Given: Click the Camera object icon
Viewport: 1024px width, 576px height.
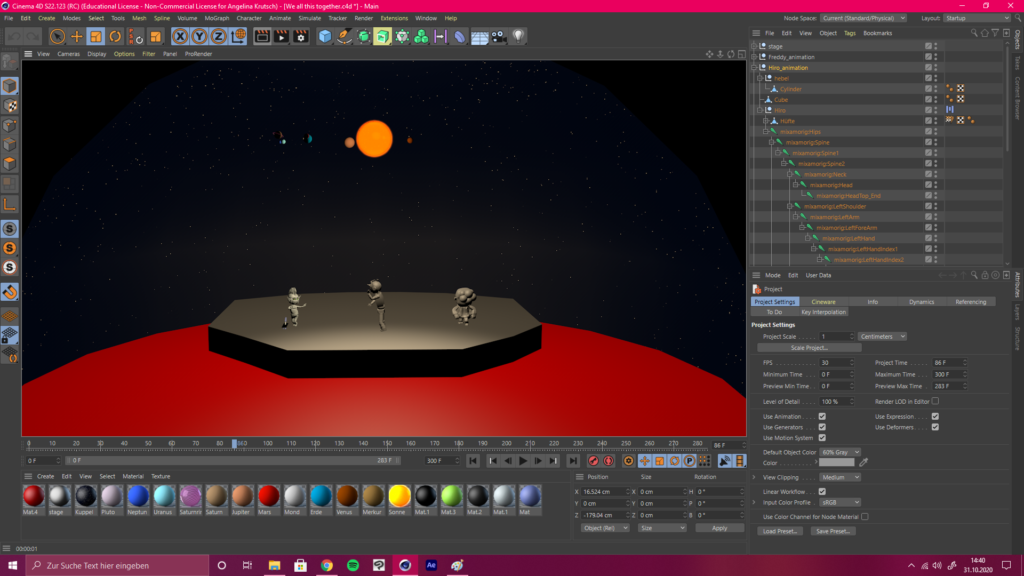Looking at the screenshot, I should point(498,36).
